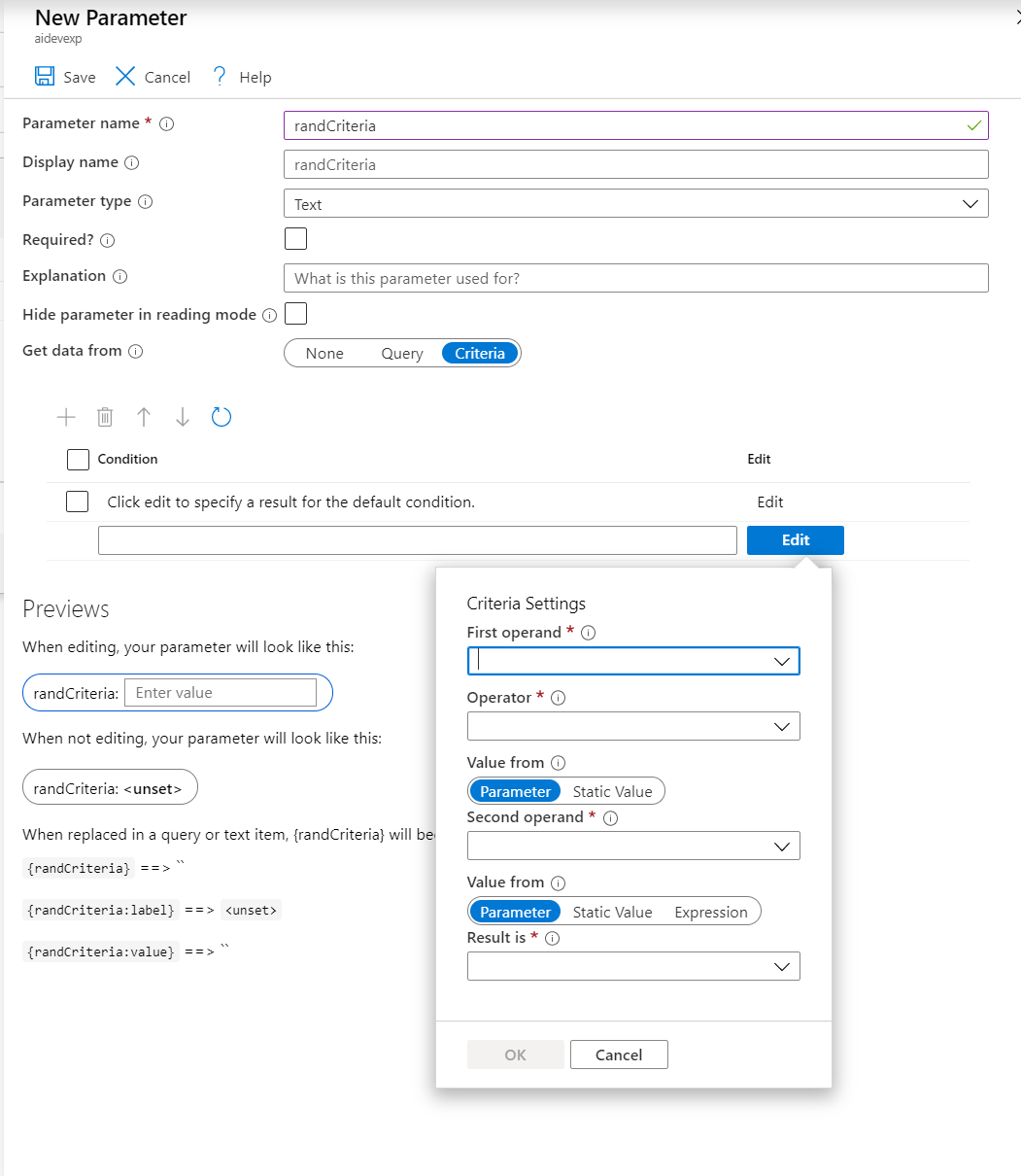Image resolution: width=1021 pixels, height=1176 pixels.
Task: Refresh criteria using the blue refresh icon
Action: [221, 416]
